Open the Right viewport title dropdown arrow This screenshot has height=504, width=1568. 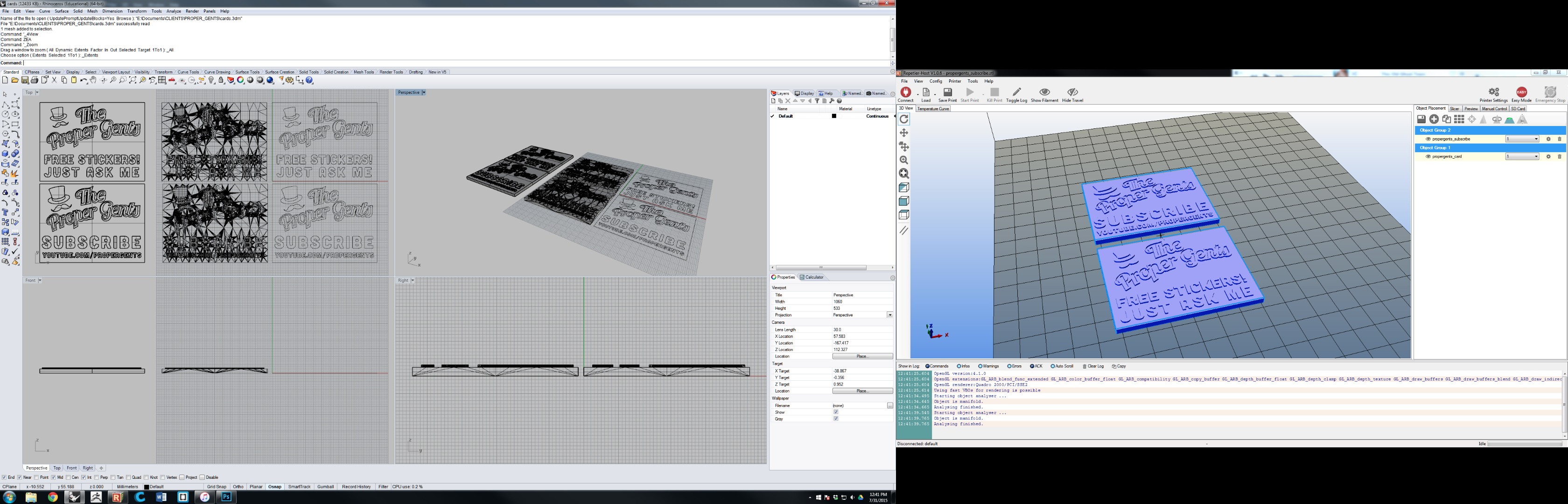413,280
